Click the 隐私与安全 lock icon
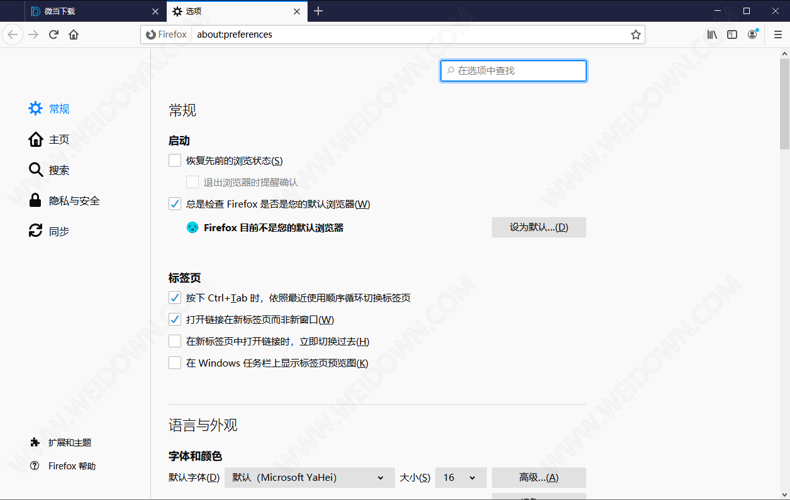 [35, 200]
